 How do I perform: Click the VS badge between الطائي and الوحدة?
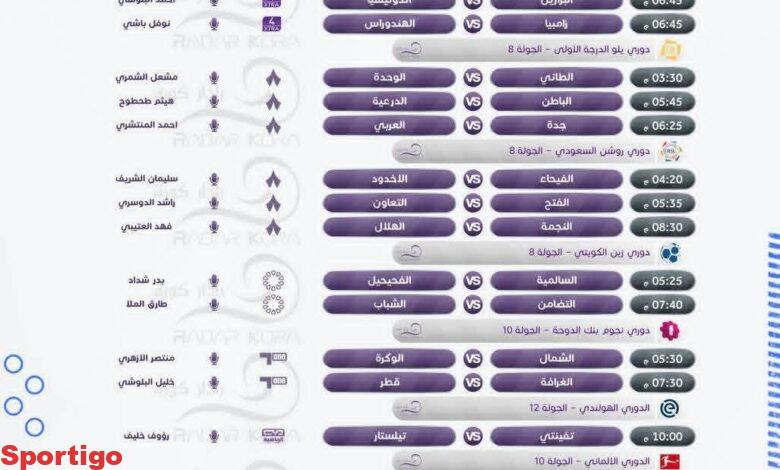coord(473,77)
